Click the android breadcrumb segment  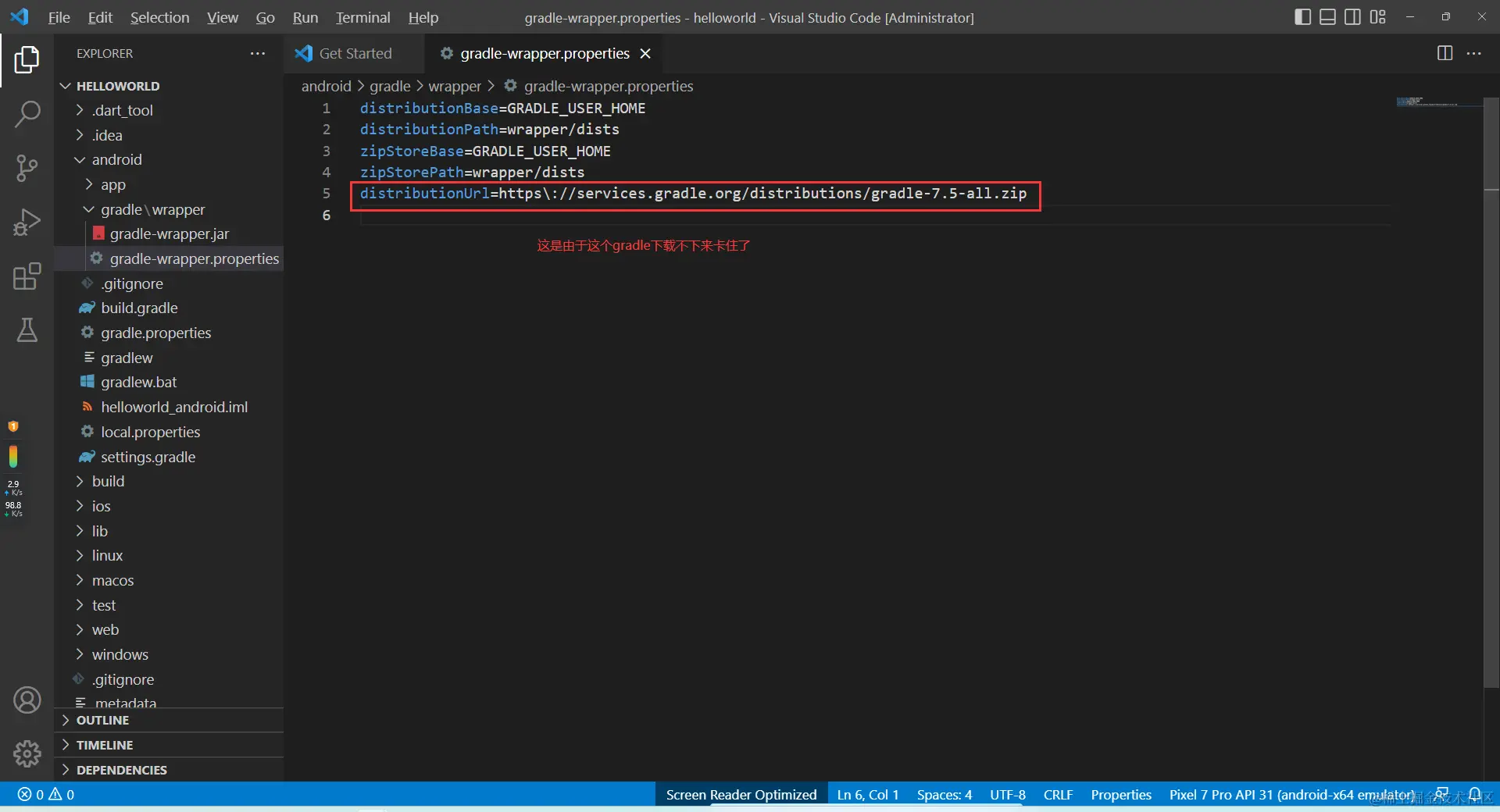[327, 86]
